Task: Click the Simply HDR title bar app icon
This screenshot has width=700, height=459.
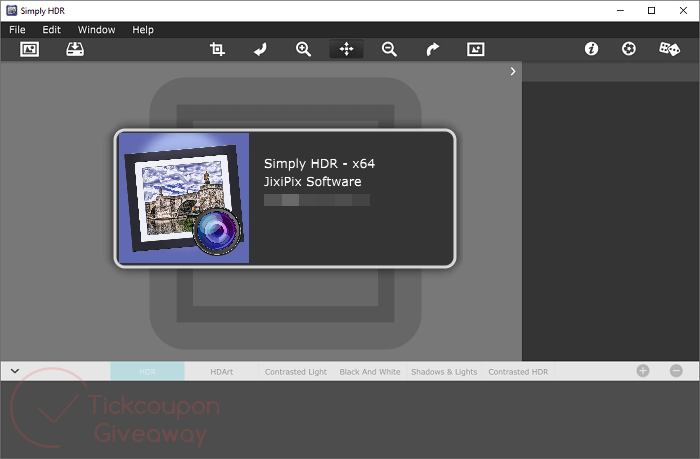Action: (x=12, y=11)
